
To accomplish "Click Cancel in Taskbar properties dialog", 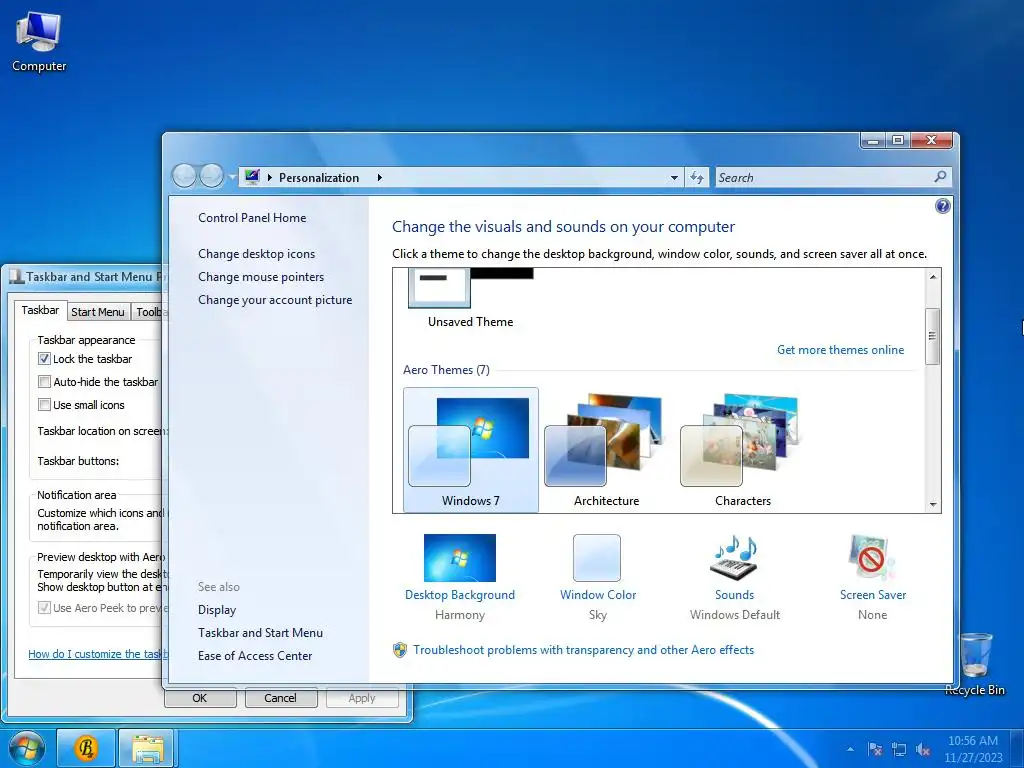I will coord(281,698).
